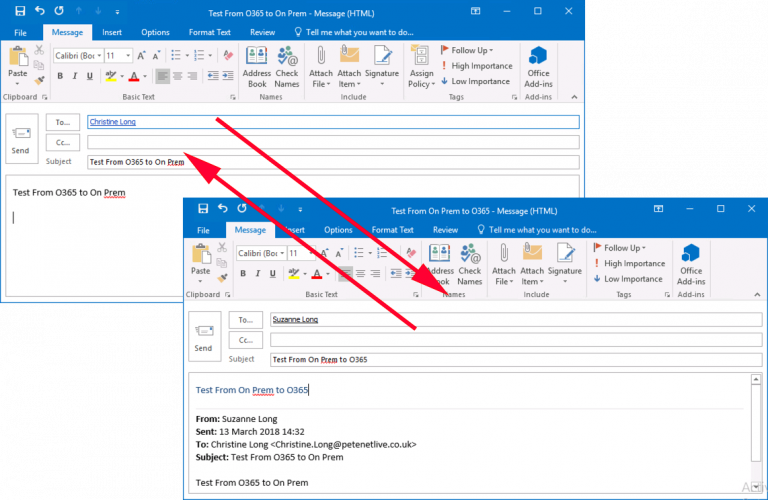
Task: Switch to Review tab in front window
Action: click(x=445, y=230)
